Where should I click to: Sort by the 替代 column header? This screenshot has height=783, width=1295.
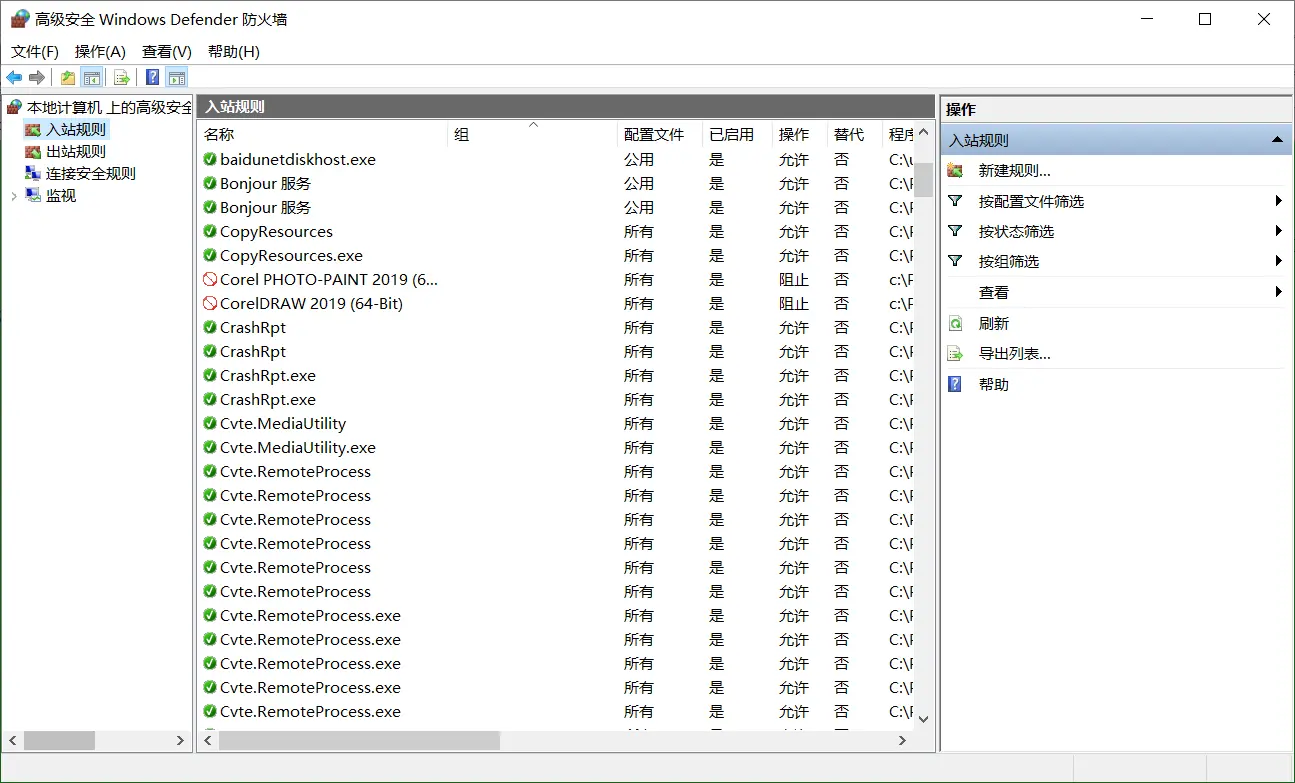point(855,135)
